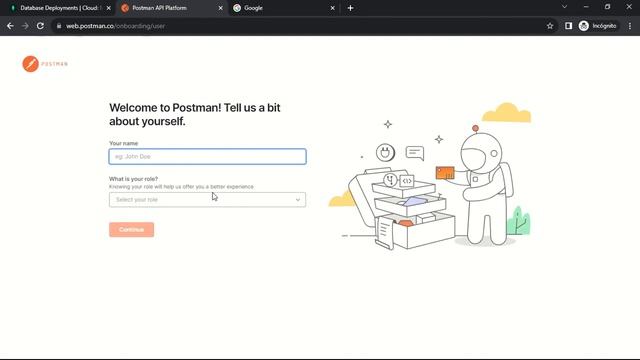Click the Your name input field
This screenshot has width=640, height=360.
(x=207, y=156)
